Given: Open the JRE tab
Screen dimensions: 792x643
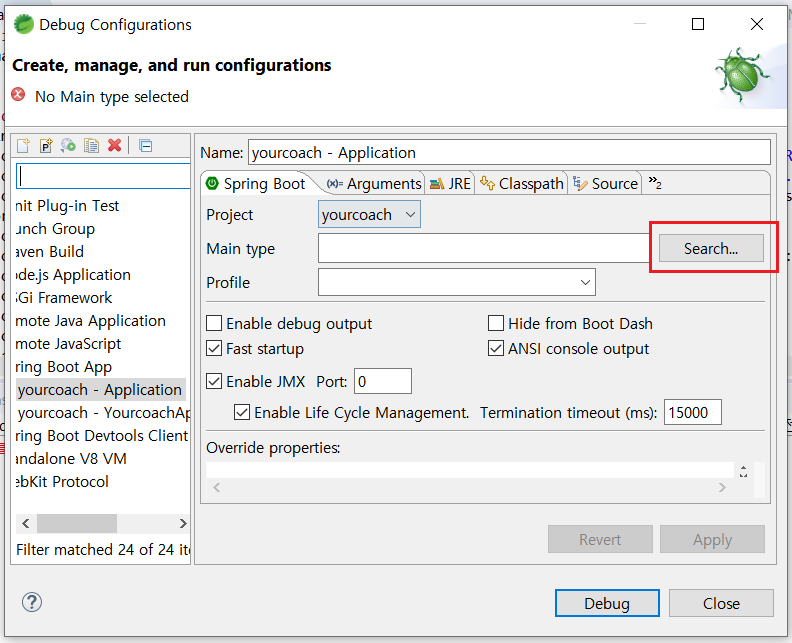Looking at the screenshot, I should [x=450, y=184].
